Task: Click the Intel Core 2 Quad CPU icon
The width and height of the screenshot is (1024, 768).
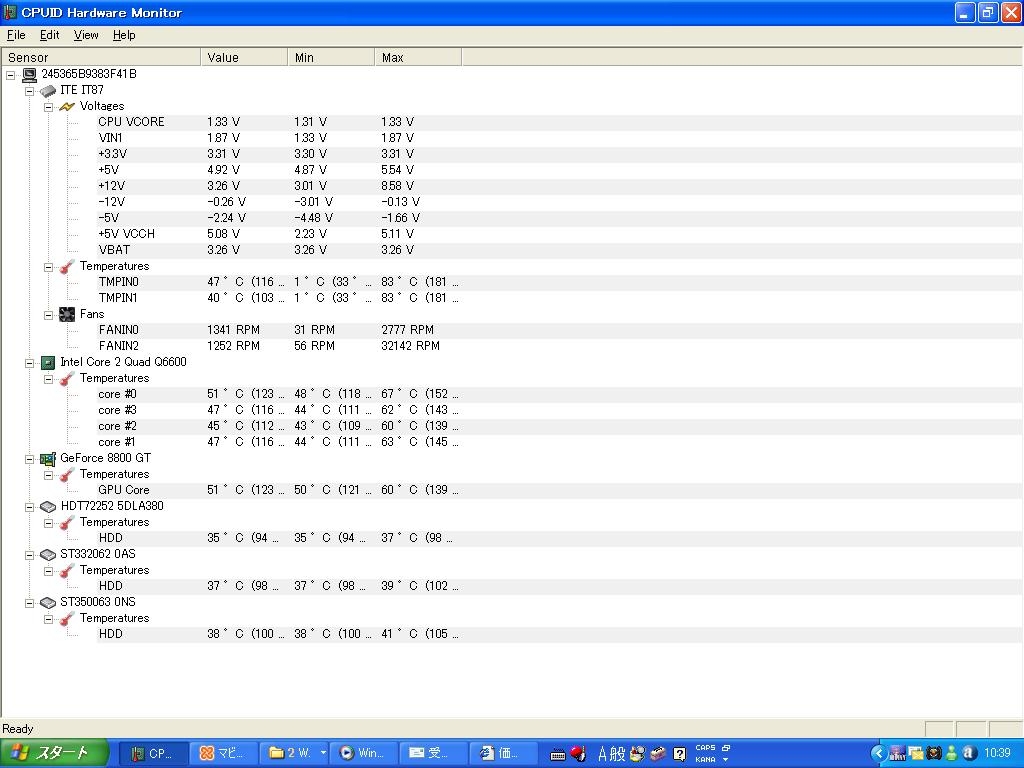Action: tap(48, 362)
